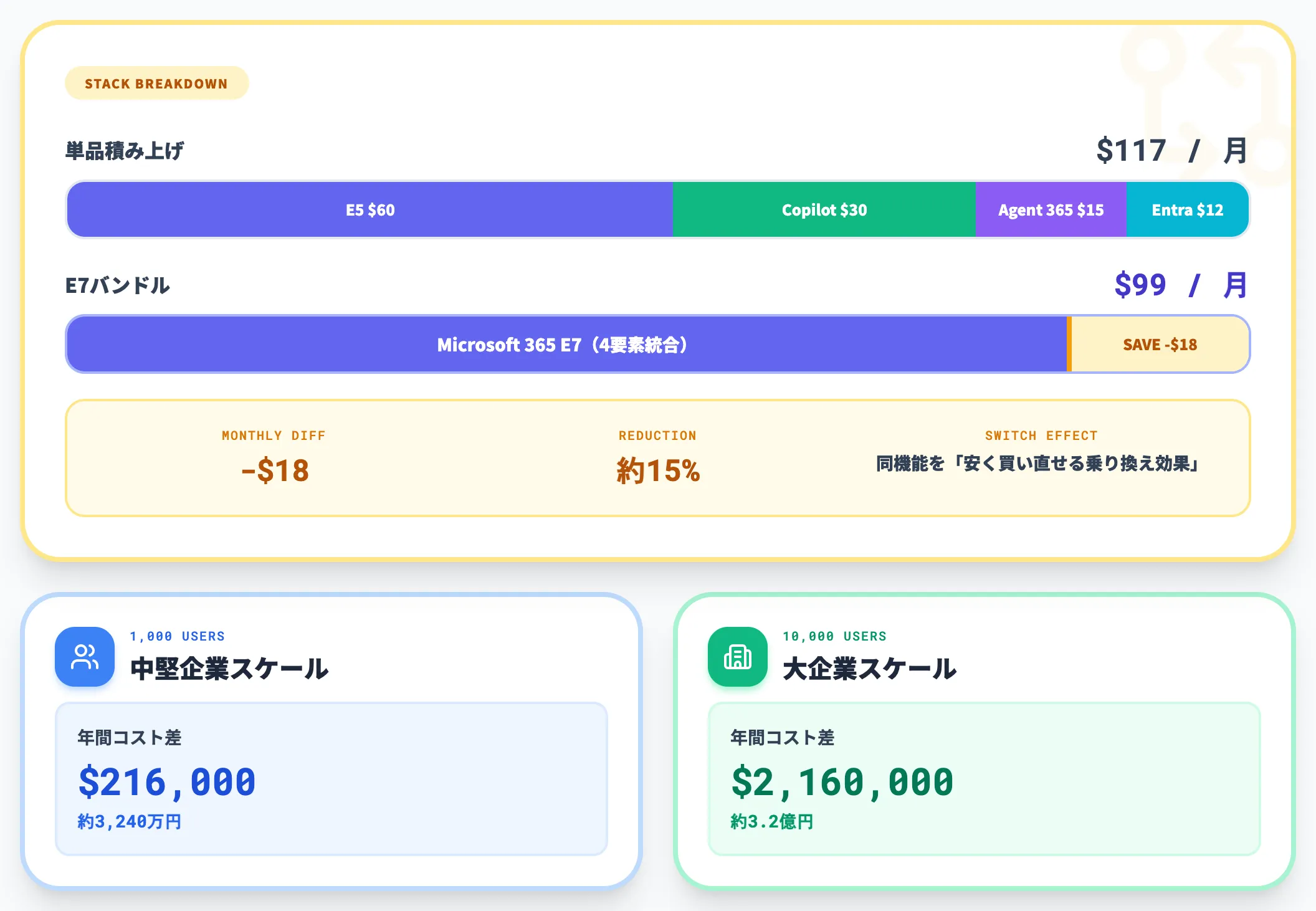Click the STACK BREAKDOWN badge
Image resolution: width=1316 pixels, height=911 pixels.
pyautogui.click(x=156, y=83)
